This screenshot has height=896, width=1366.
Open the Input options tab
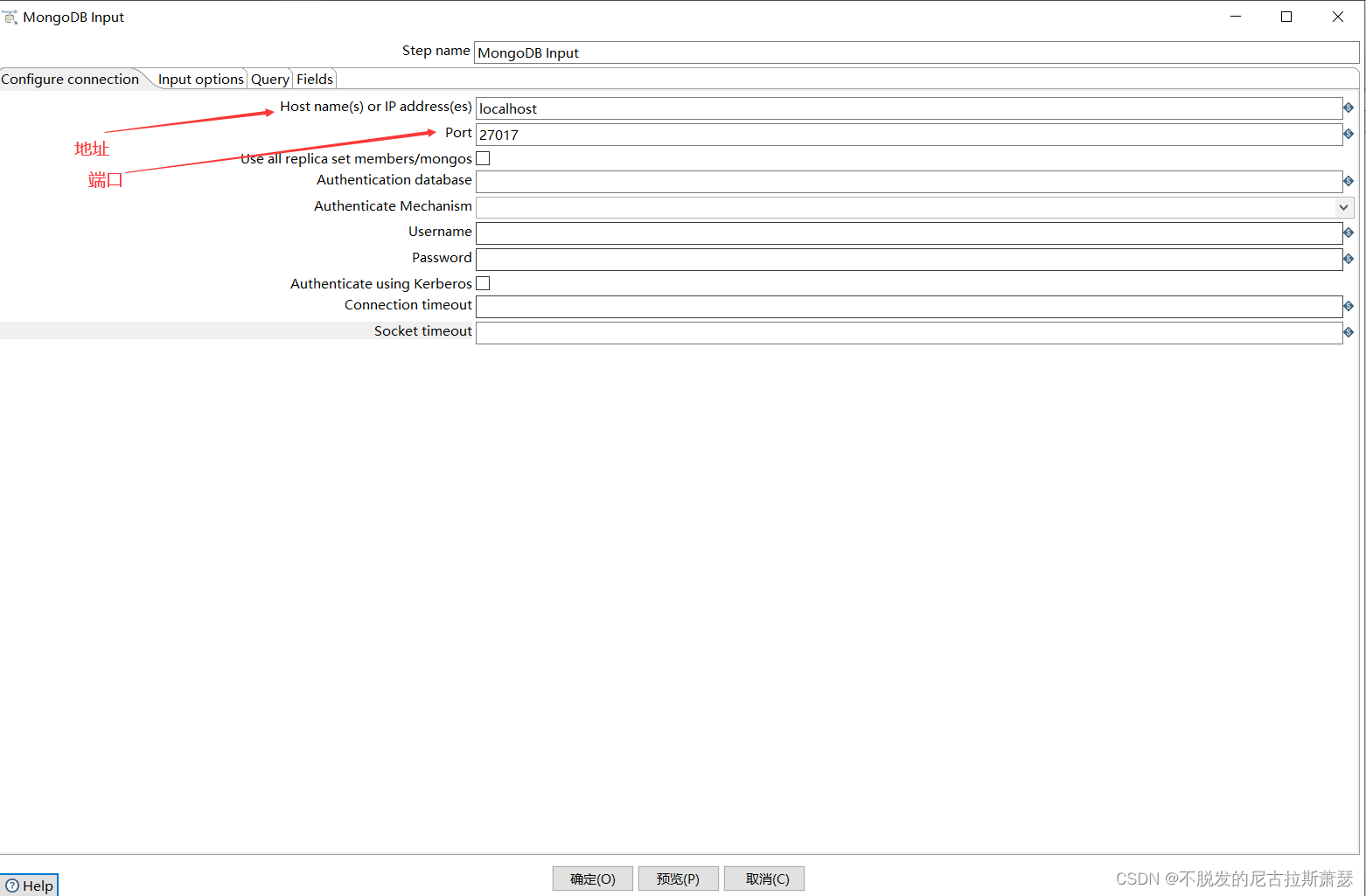pyautogui.click(x=201, y=79)
